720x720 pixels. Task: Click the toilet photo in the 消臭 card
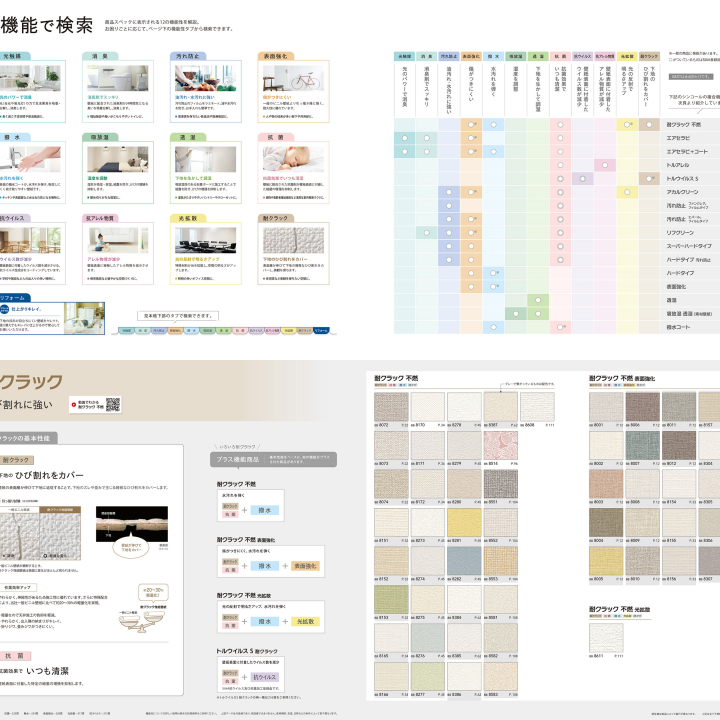116,78
